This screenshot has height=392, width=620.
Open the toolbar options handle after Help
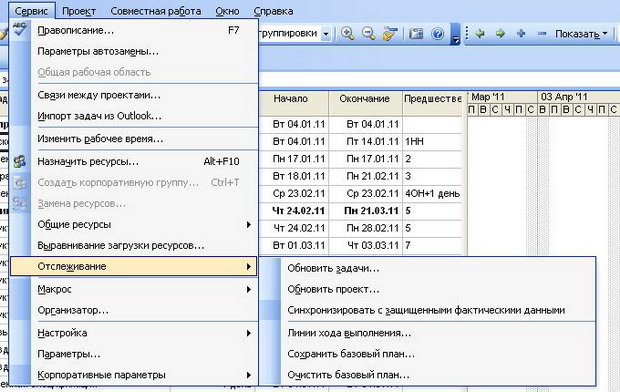tap(456, 34)
